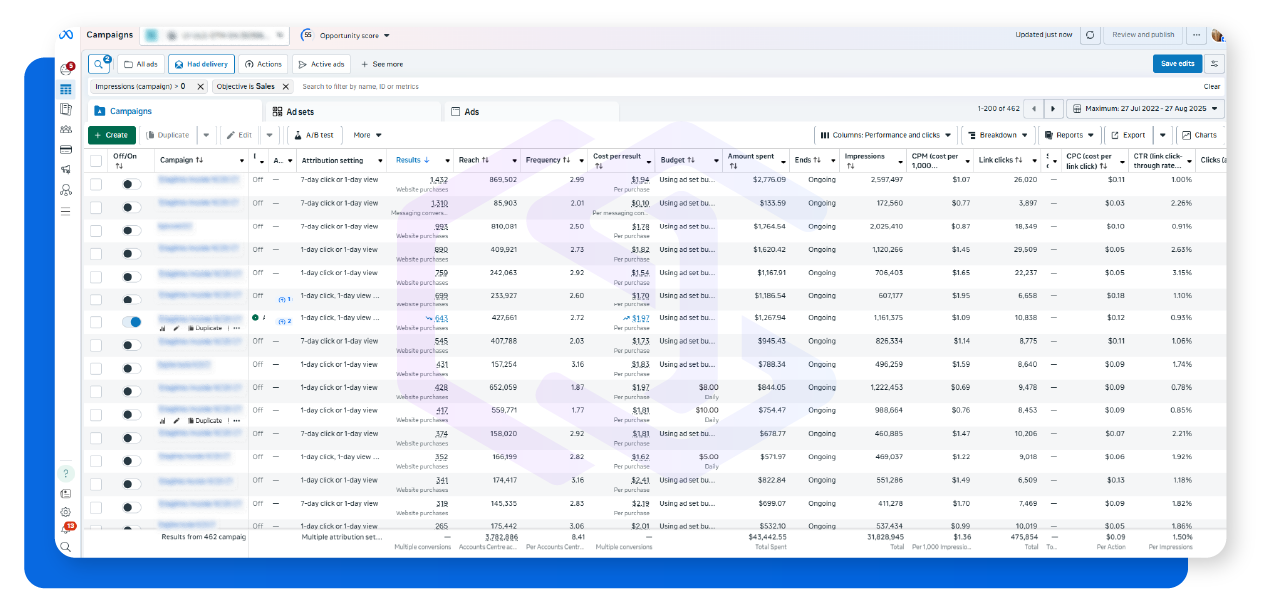The width and height of the screenshot is (1277, 606).
Task: Tick the select-all checkbox in table header
Action: (96, 160)
